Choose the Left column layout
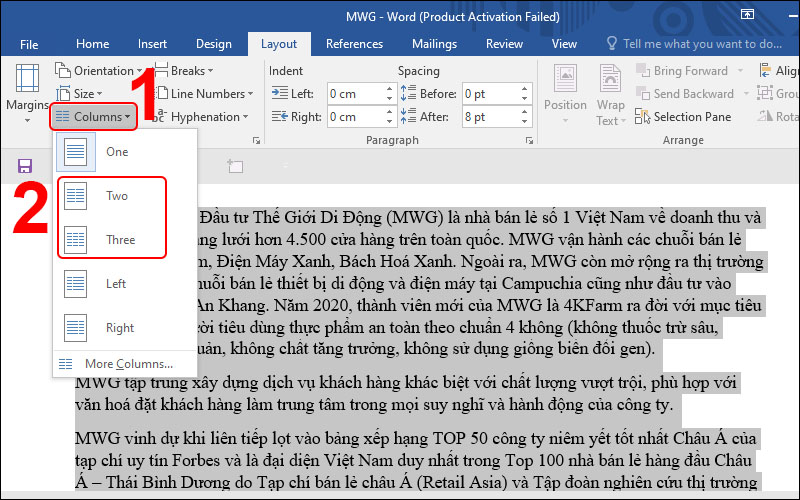The width and height of the screenshot is (800, 500). [126, 284]
